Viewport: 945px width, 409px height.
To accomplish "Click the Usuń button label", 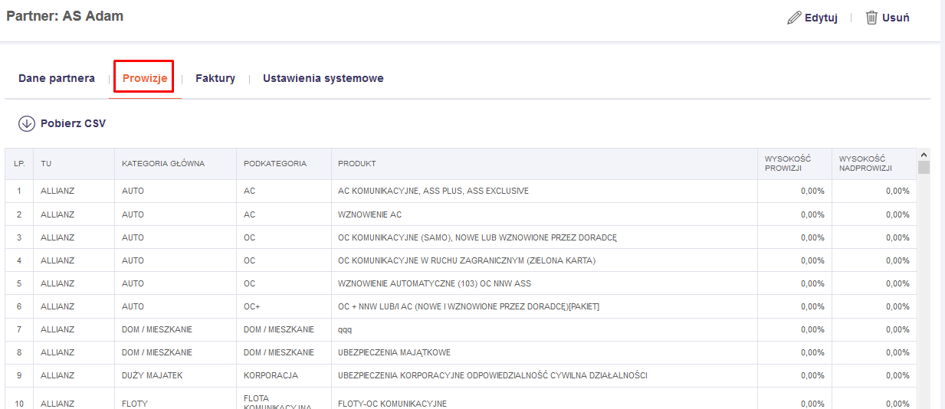I will [895, 18].
